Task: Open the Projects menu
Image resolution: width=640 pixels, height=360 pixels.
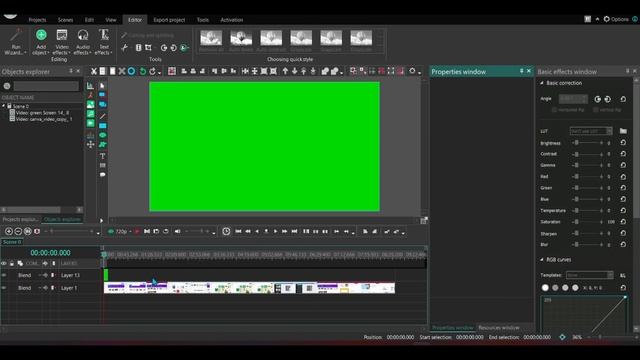Action: pos(37,20)
